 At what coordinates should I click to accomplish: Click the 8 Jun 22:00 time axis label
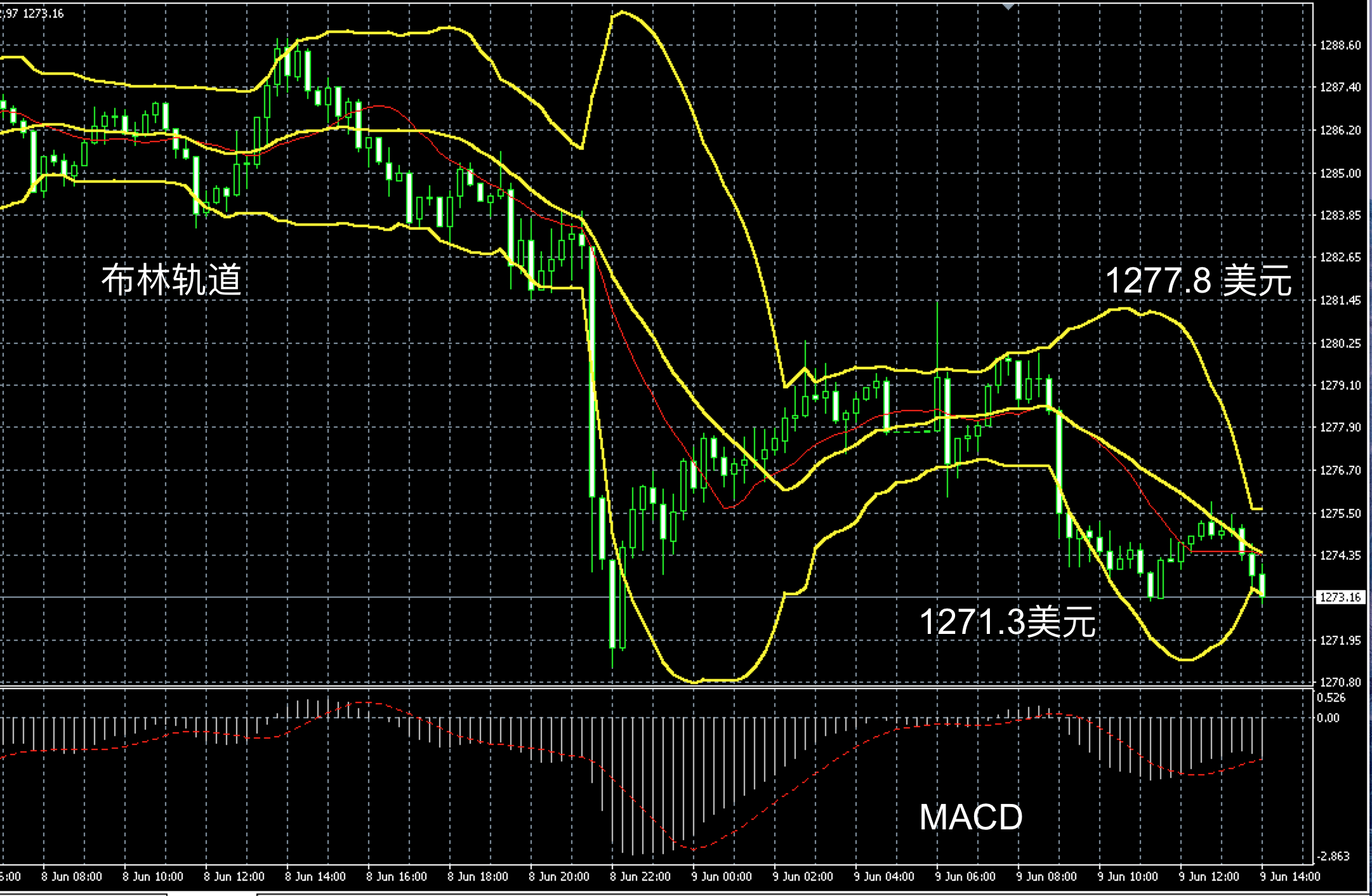click(640, 876)
